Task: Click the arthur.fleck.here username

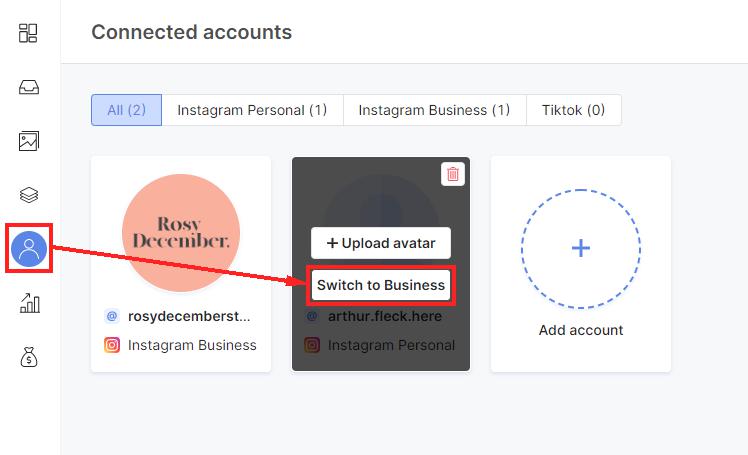Action: point(384,316)
